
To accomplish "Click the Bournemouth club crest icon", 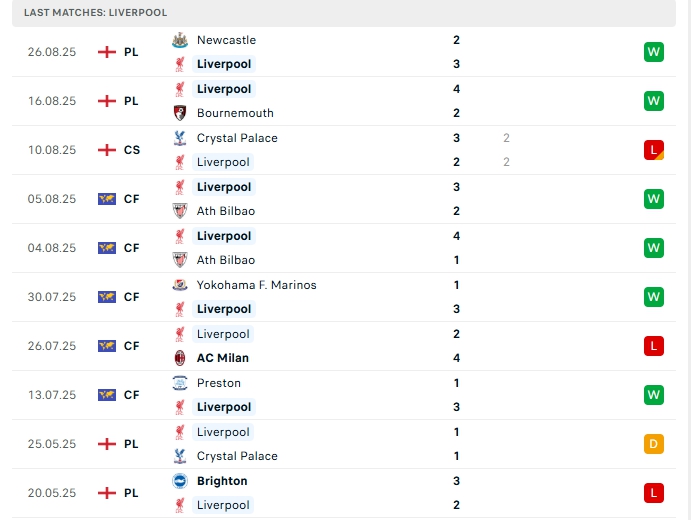I will coord(180,113).
